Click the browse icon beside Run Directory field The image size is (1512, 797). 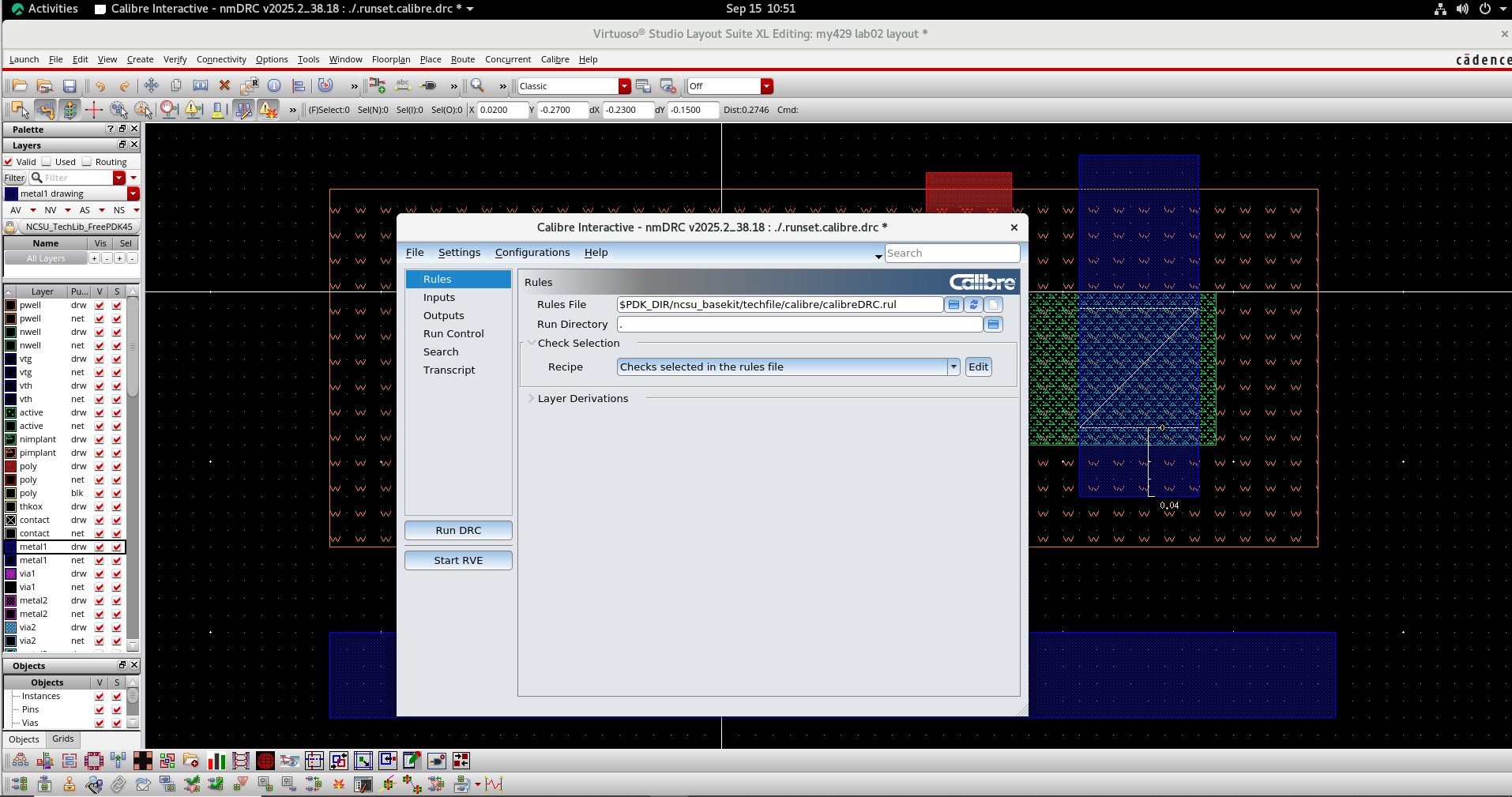tap(993, 324)
